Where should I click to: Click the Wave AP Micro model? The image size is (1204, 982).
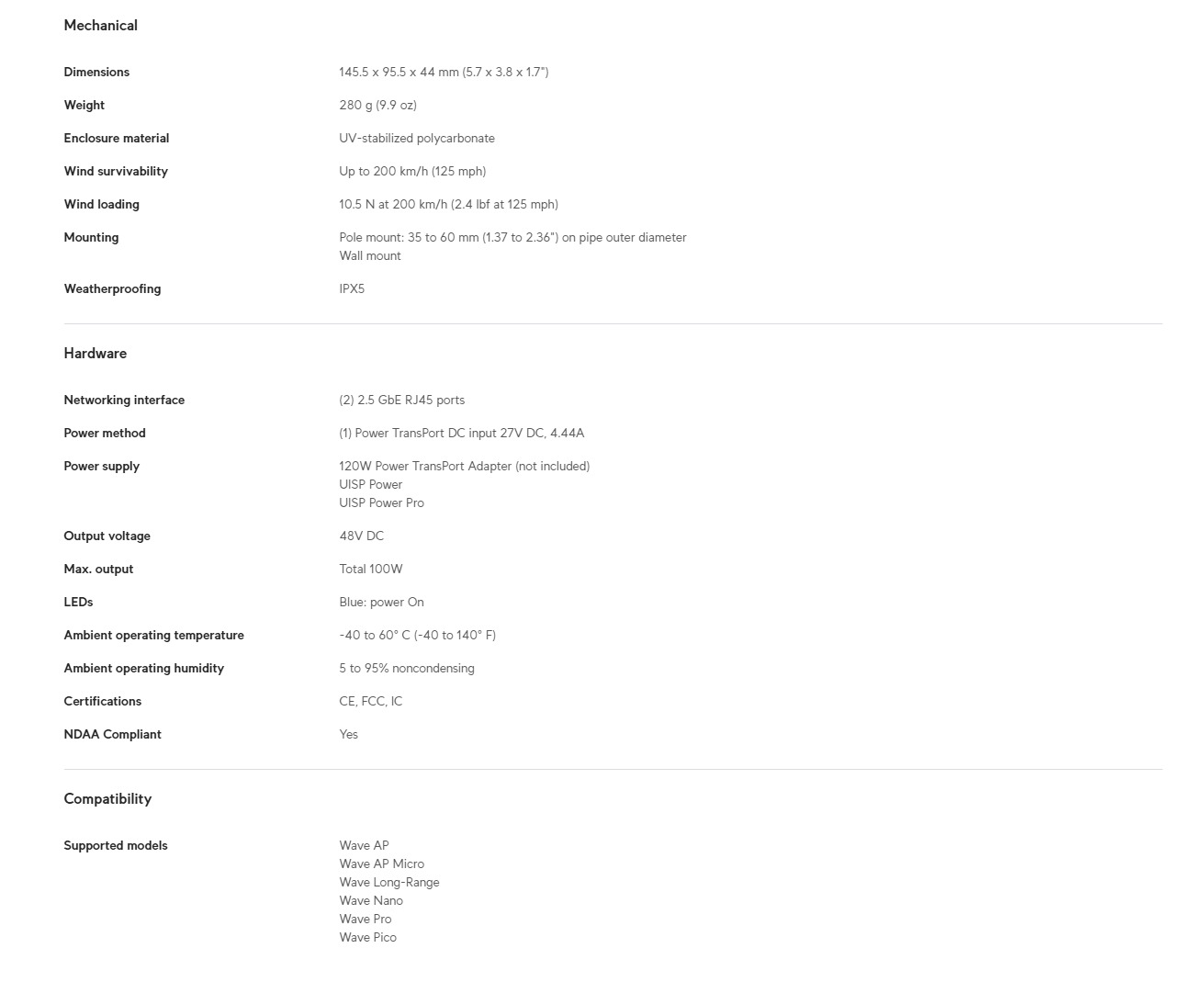click(381, 864)
